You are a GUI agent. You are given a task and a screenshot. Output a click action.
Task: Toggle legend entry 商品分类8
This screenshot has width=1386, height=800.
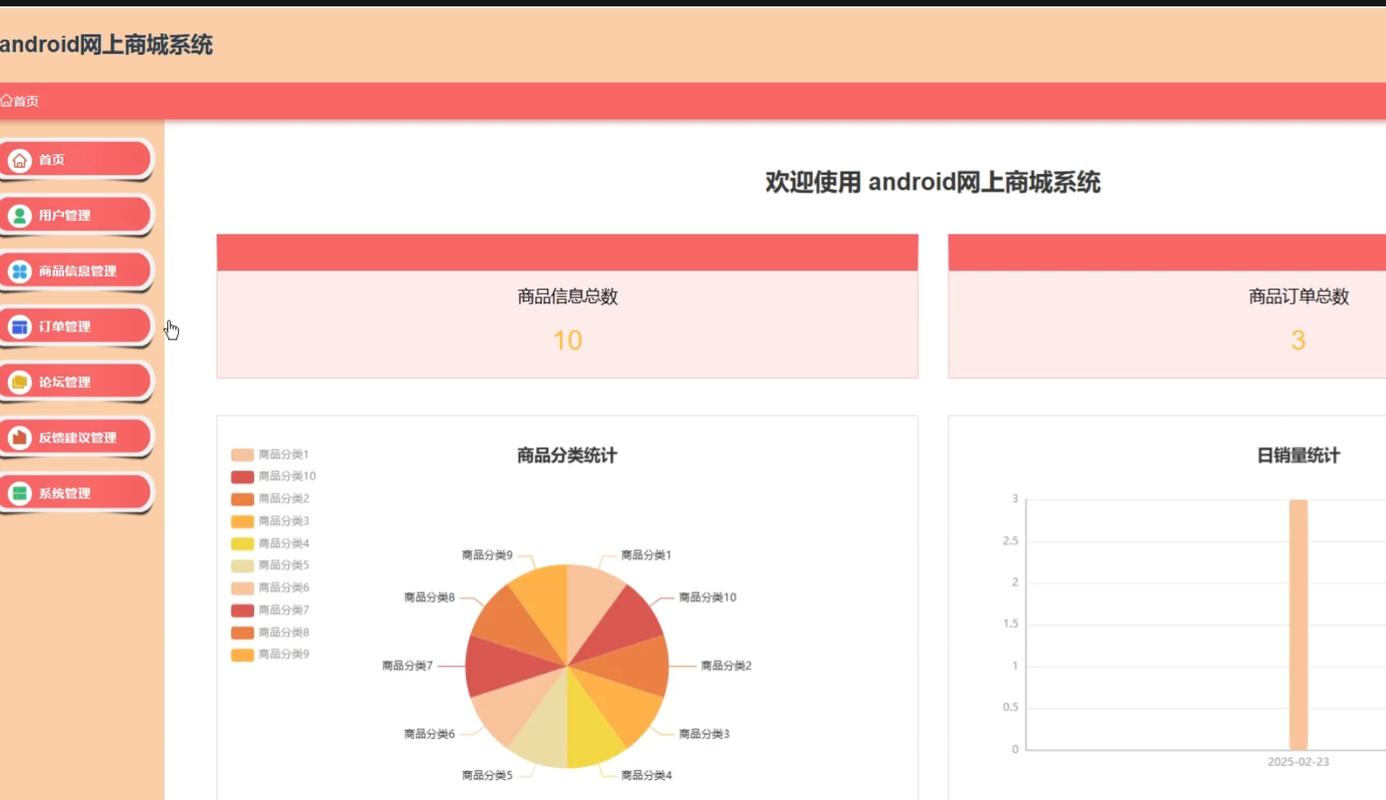[x=270, y=632]
